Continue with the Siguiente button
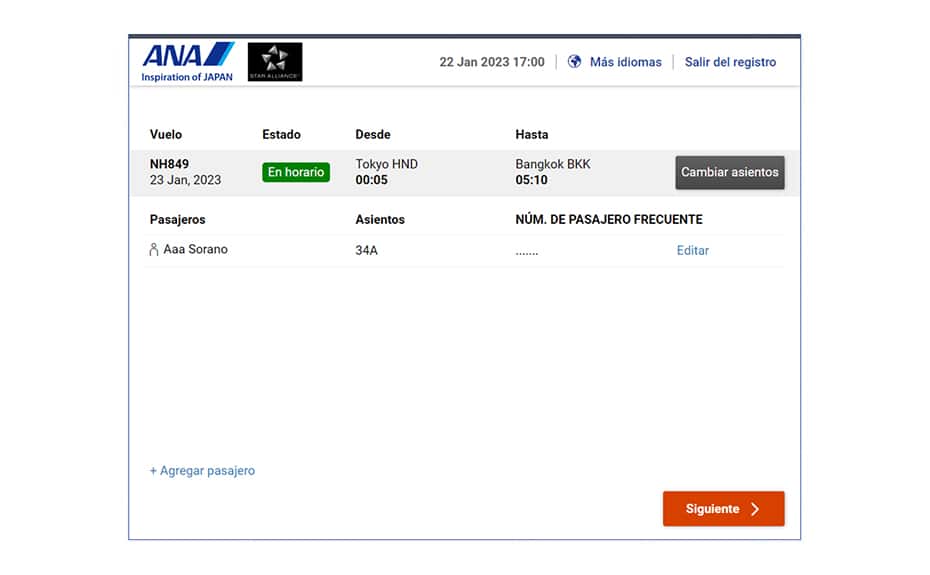Image resolution: width=930 pixels, height=575 pixels. [x=724, y=509]
